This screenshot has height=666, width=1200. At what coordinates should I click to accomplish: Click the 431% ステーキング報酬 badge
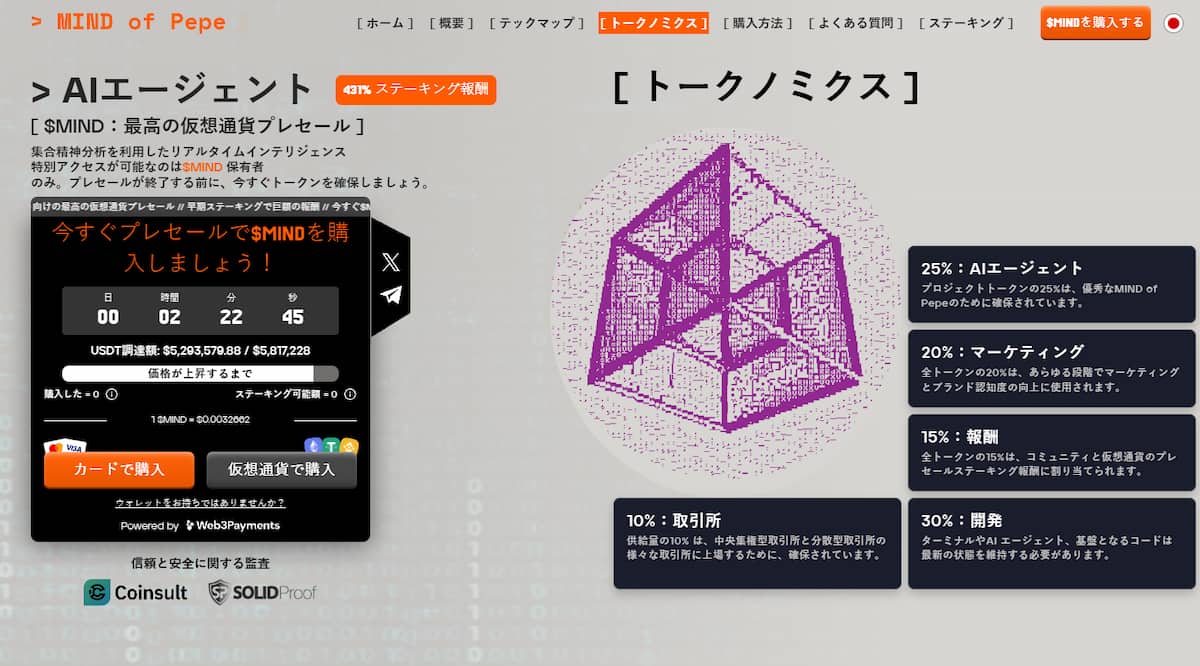click(x=416, y=90)
